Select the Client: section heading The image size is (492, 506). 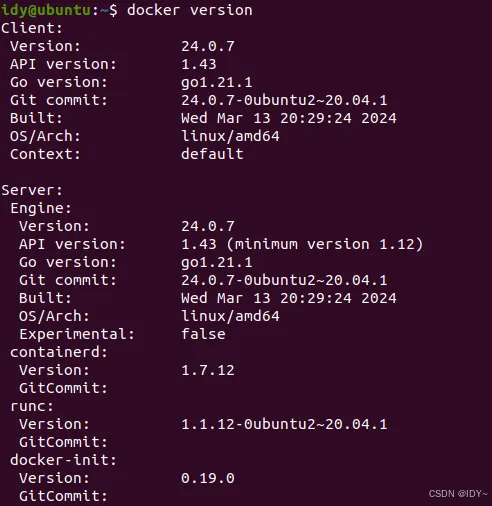32,28
